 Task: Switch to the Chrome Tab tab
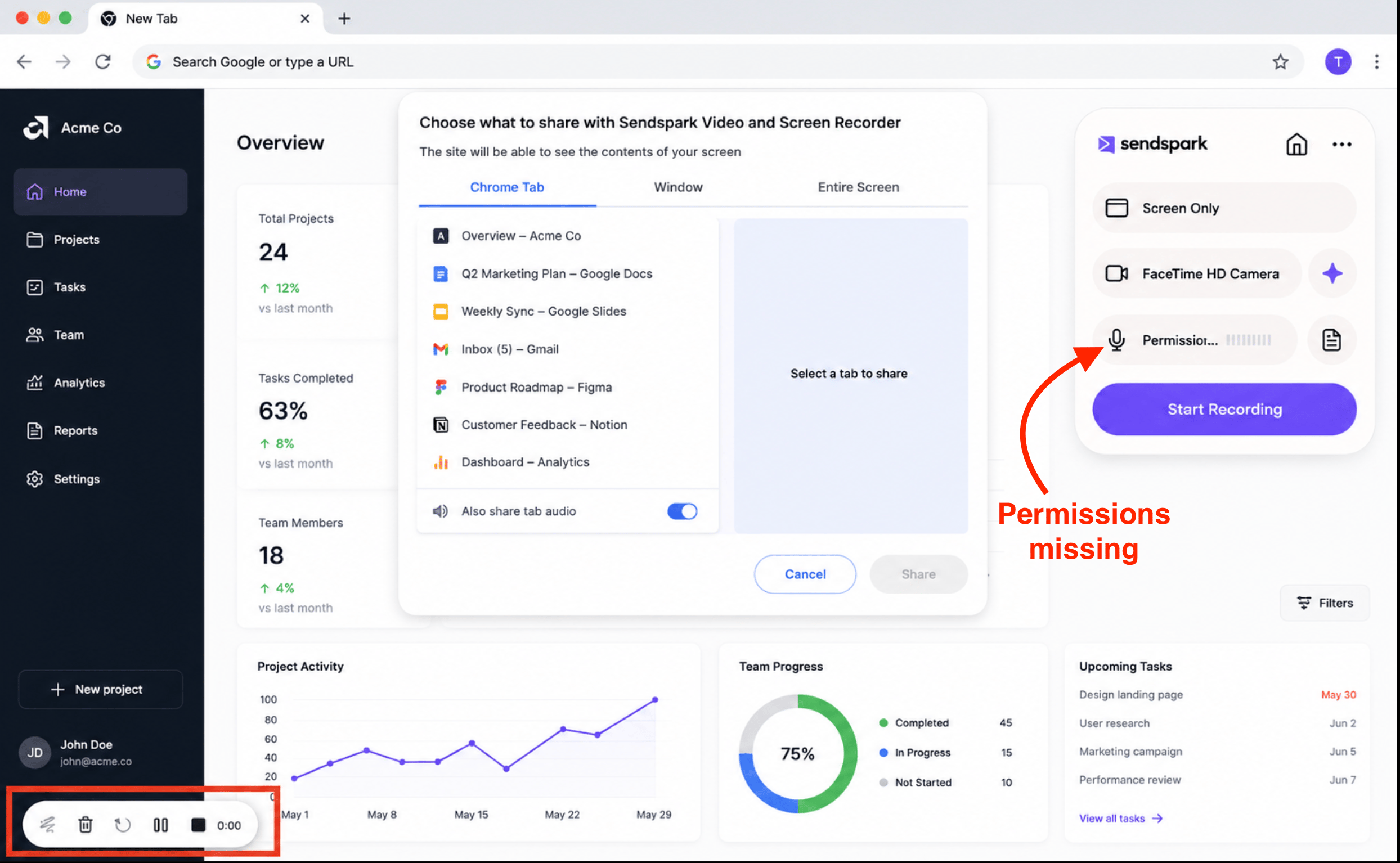tap(507, 187)
